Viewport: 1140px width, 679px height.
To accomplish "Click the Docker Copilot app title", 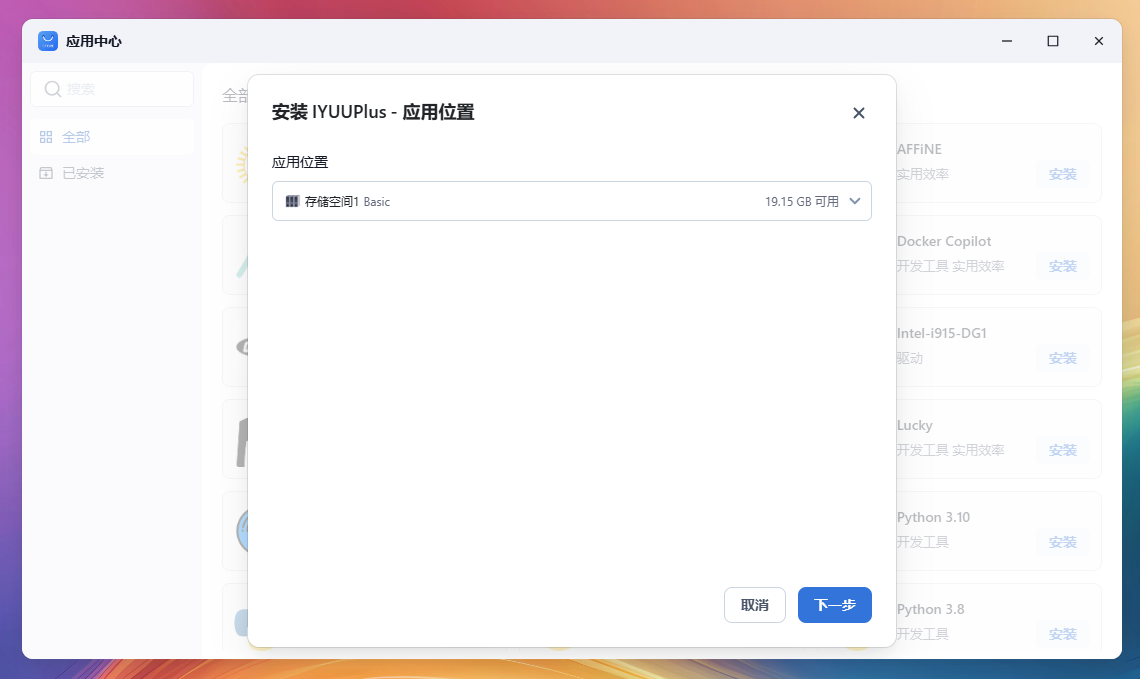I will point(944,241).
